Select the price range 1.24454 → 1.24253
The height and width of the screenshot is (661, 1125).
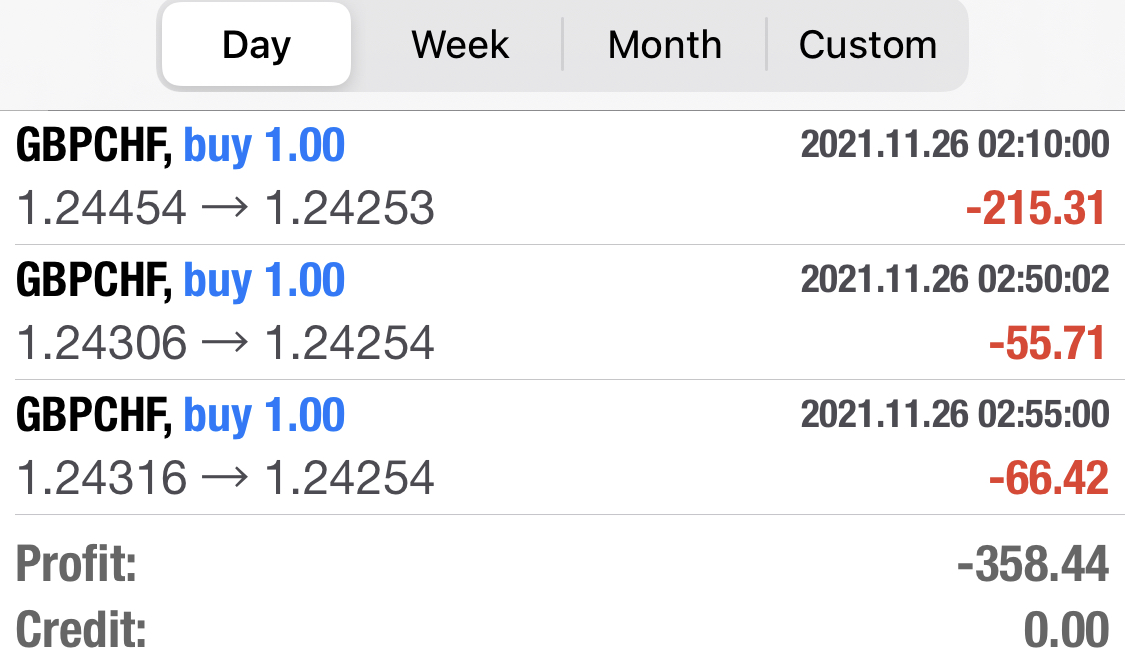(x=226, y=208)
